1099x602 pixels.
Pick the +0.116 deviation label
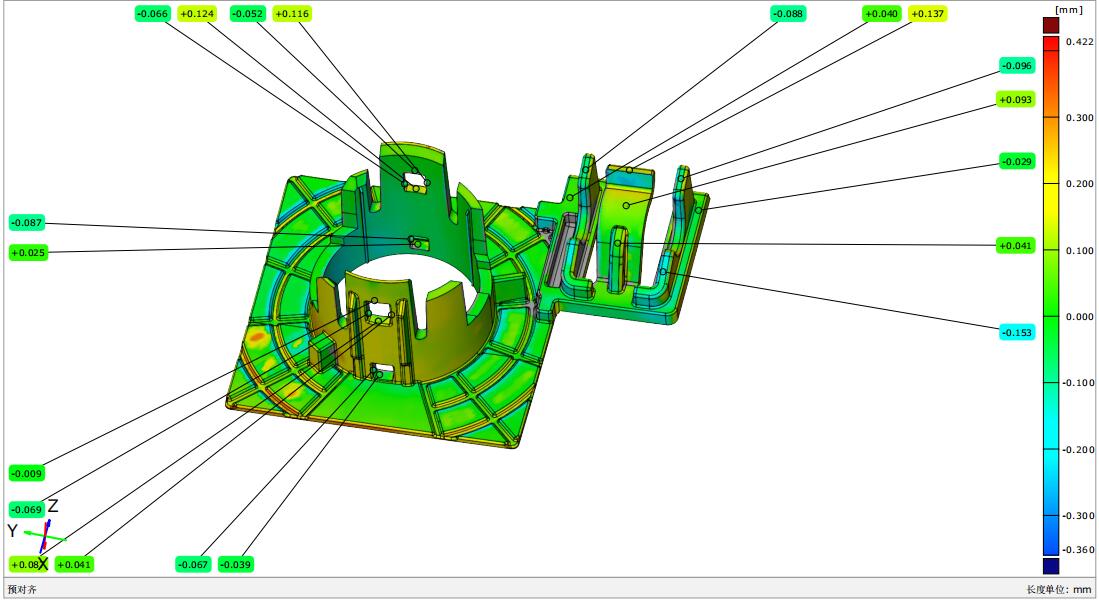(x=291, y=14)
